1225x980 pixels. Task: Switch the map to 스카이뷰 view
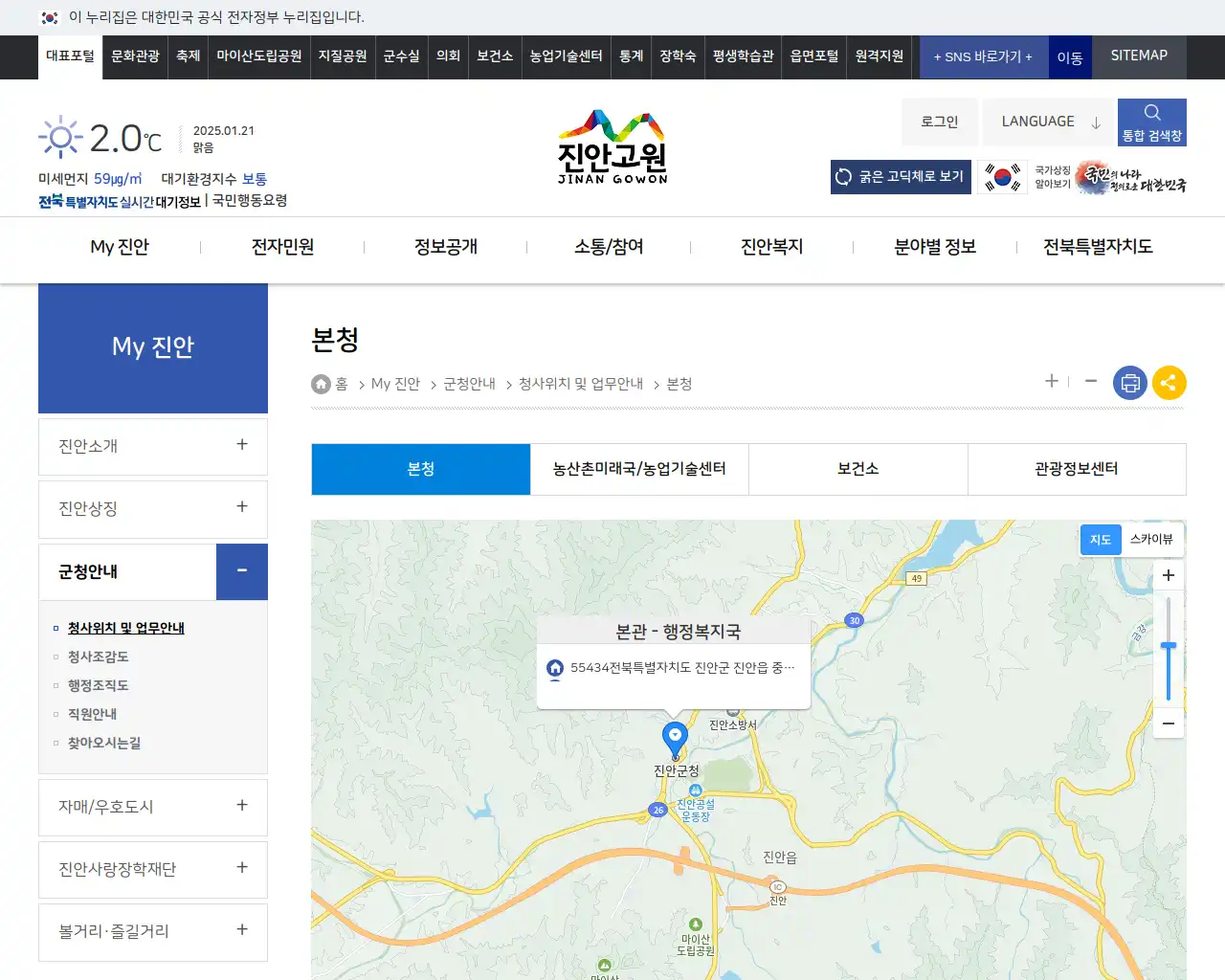1151,539
